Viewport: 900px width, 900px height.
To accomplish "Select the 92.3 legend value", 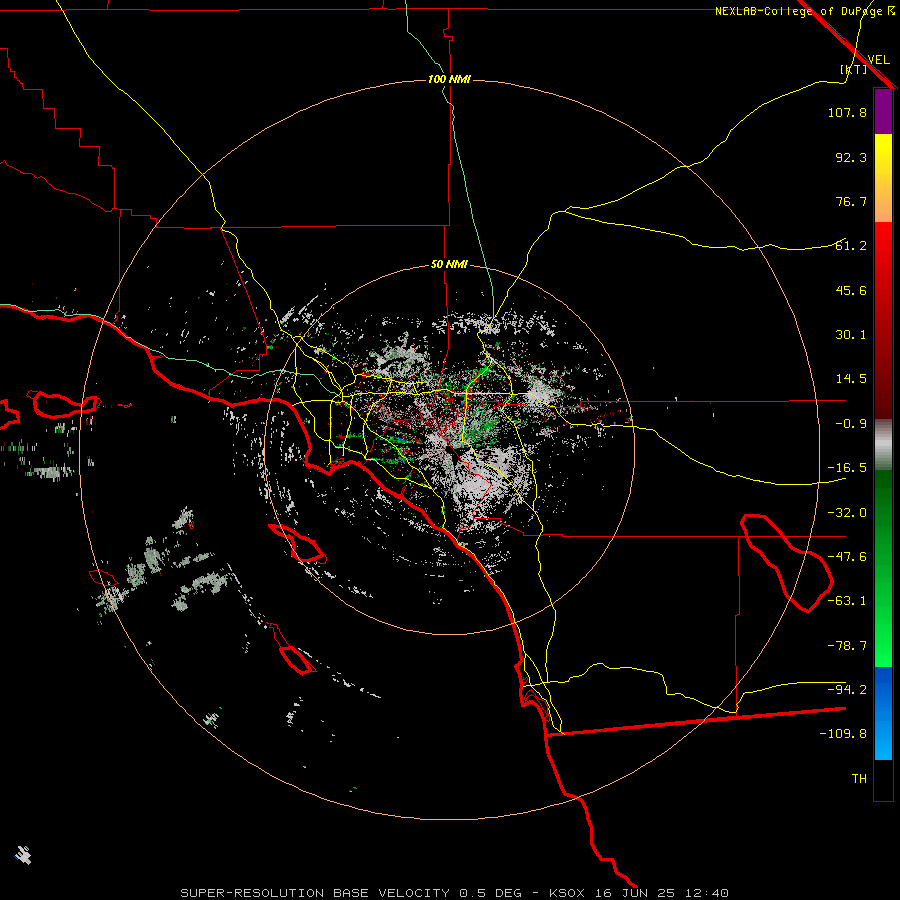I will (x=851, y=157).
